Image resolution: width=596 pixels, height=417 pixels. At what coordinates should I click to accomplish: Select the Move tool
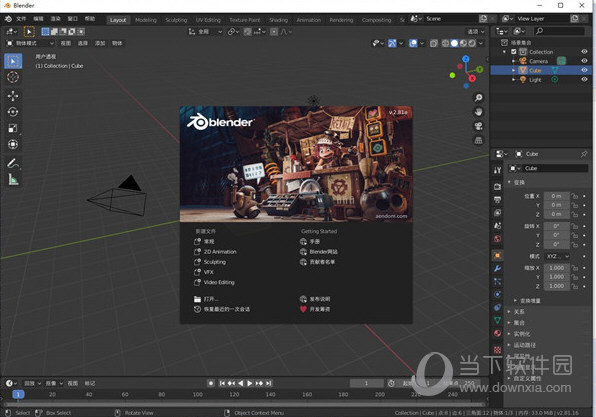pyautogui.click(x=13, y=96)
